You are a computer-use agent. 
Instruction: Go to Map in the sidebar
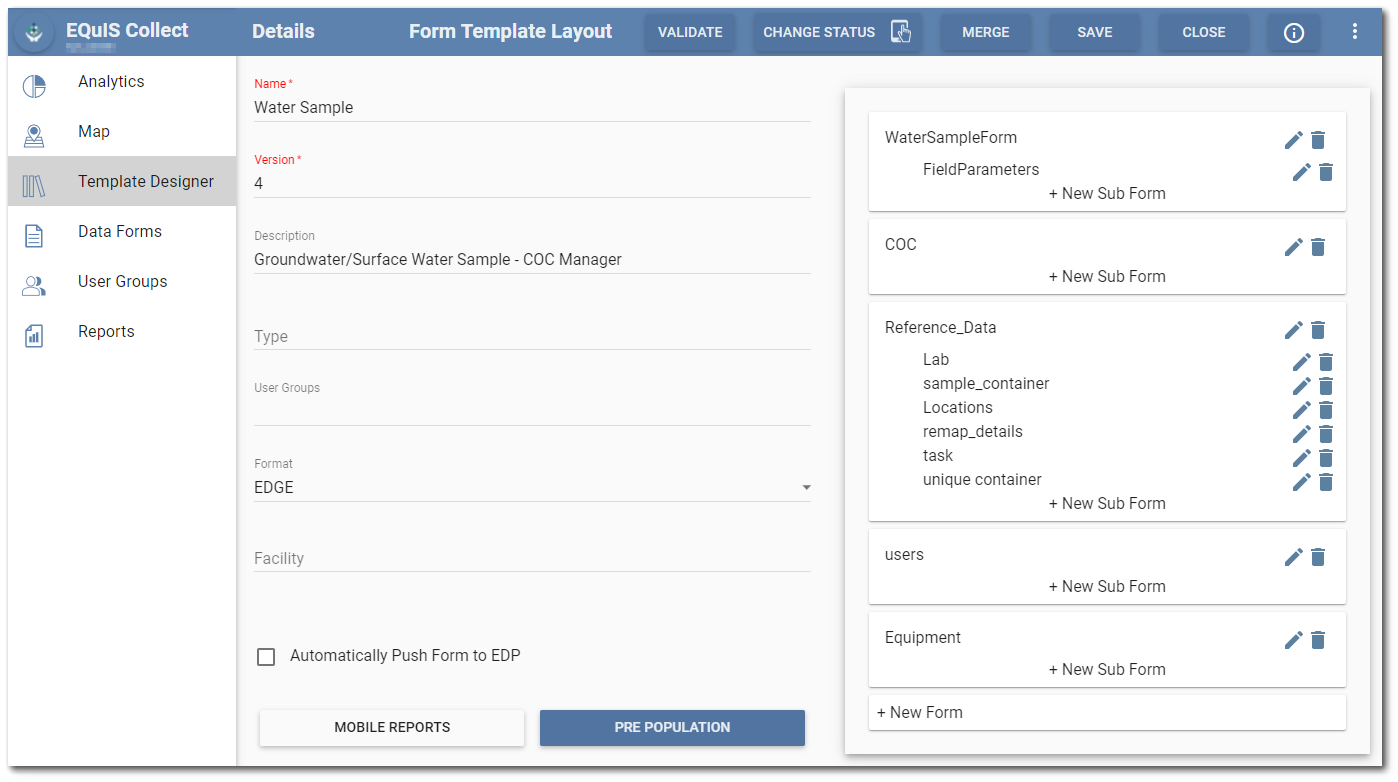click(122, 132)
